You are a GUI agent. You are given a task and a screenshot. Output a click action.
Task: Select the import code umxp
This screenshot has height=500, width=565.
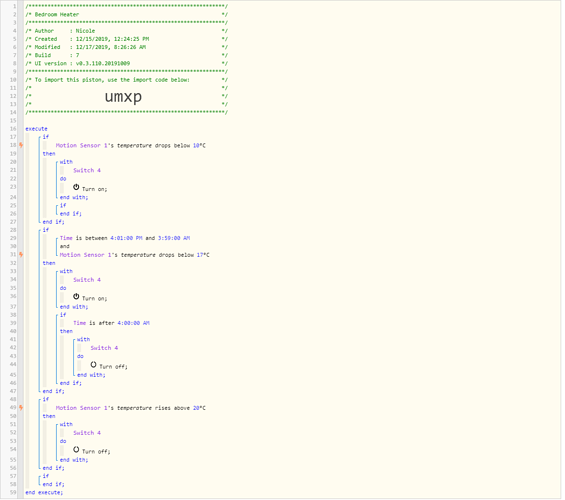click(123, 97)
